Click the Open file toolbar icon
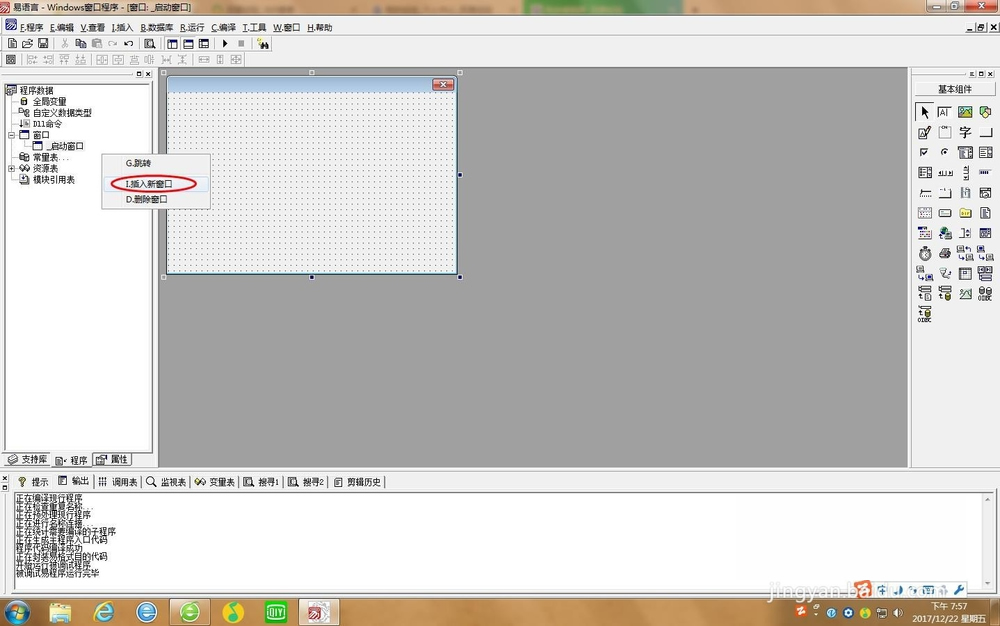1000x626 pixels. 27,43
